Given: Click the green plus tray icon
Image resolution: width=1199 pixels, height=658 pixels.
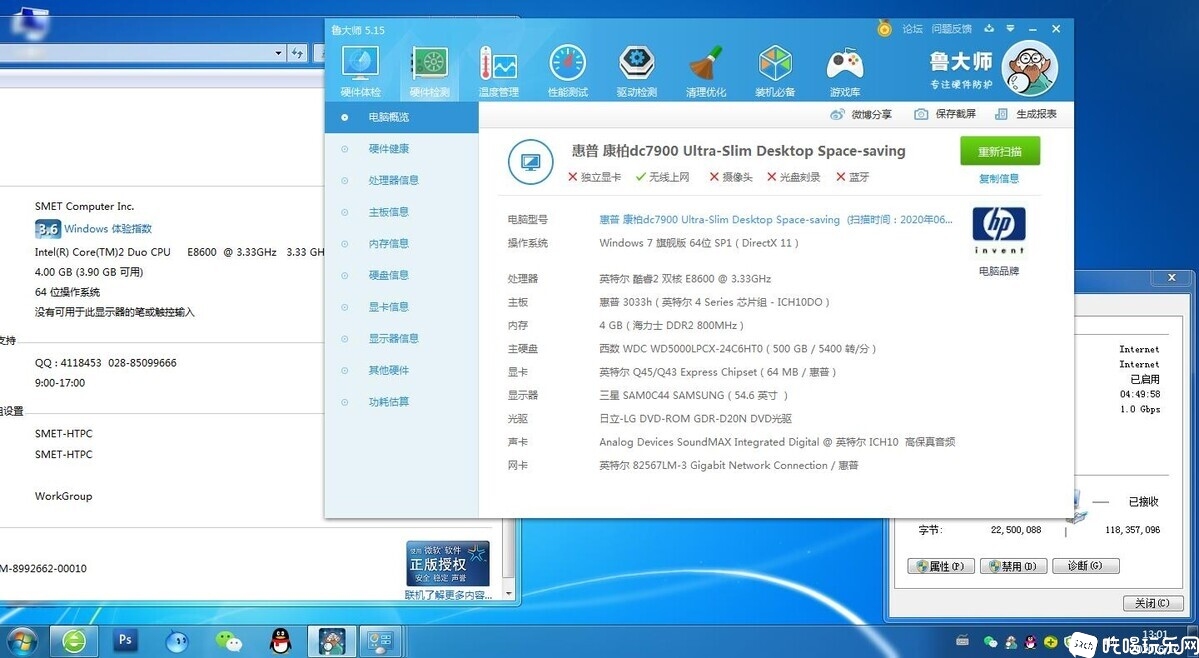Looking at the screenshot, I should click(x=1051, y=641).
